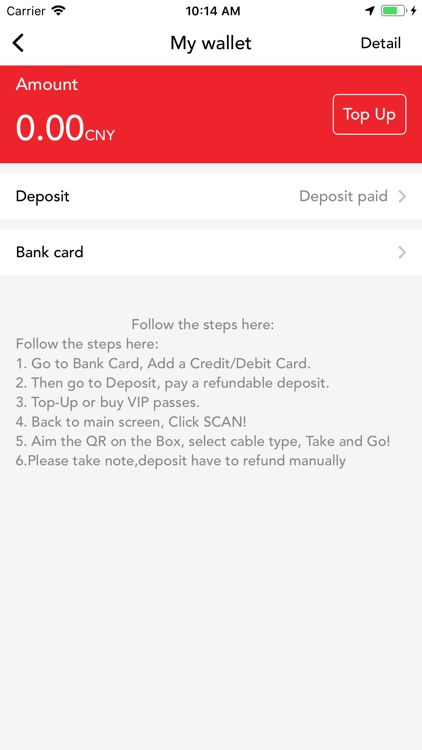Expand the Deposit paid chevron
This screenshot has height=750, width=422.
(402, 196)
